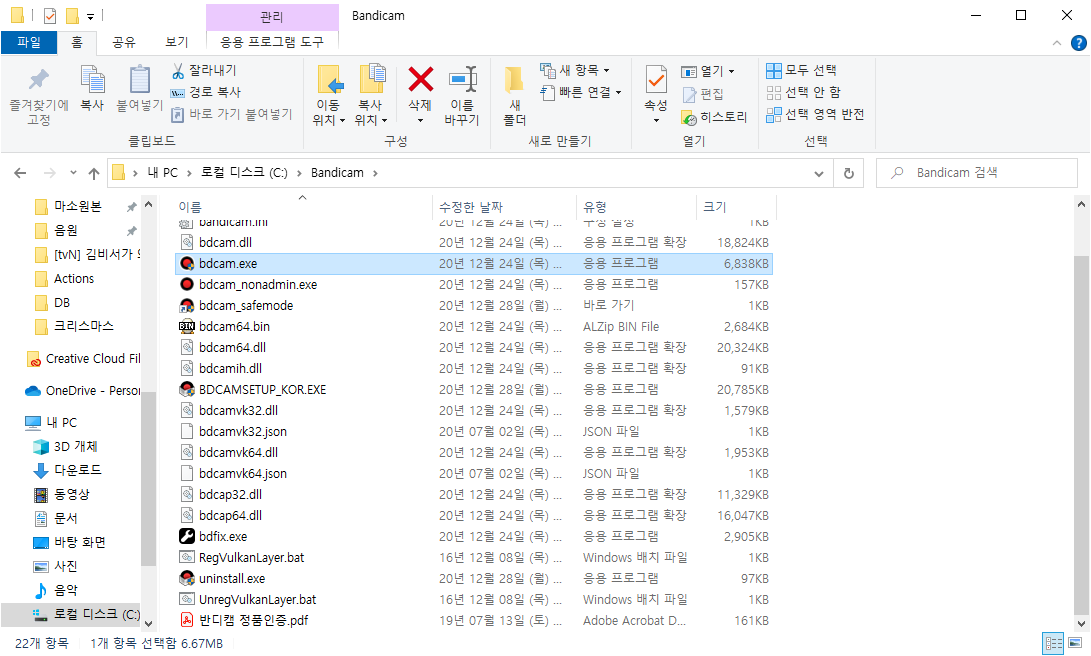Switch to Details view icon in status bar
1091x656 pixels.
(1053, 643)
